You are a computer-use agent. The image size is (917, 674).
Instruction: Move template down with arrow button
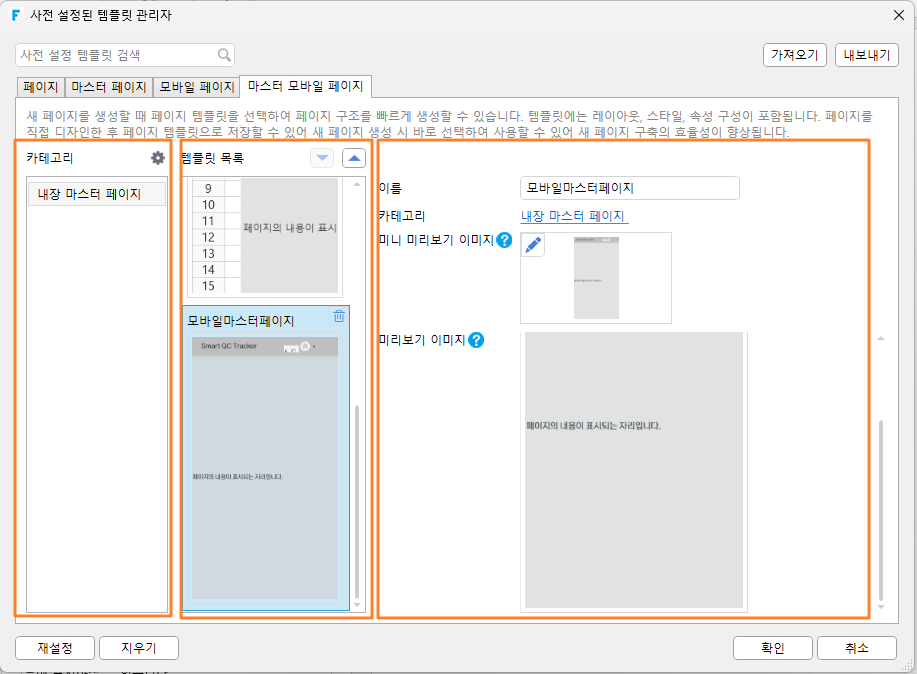(322, 158)
